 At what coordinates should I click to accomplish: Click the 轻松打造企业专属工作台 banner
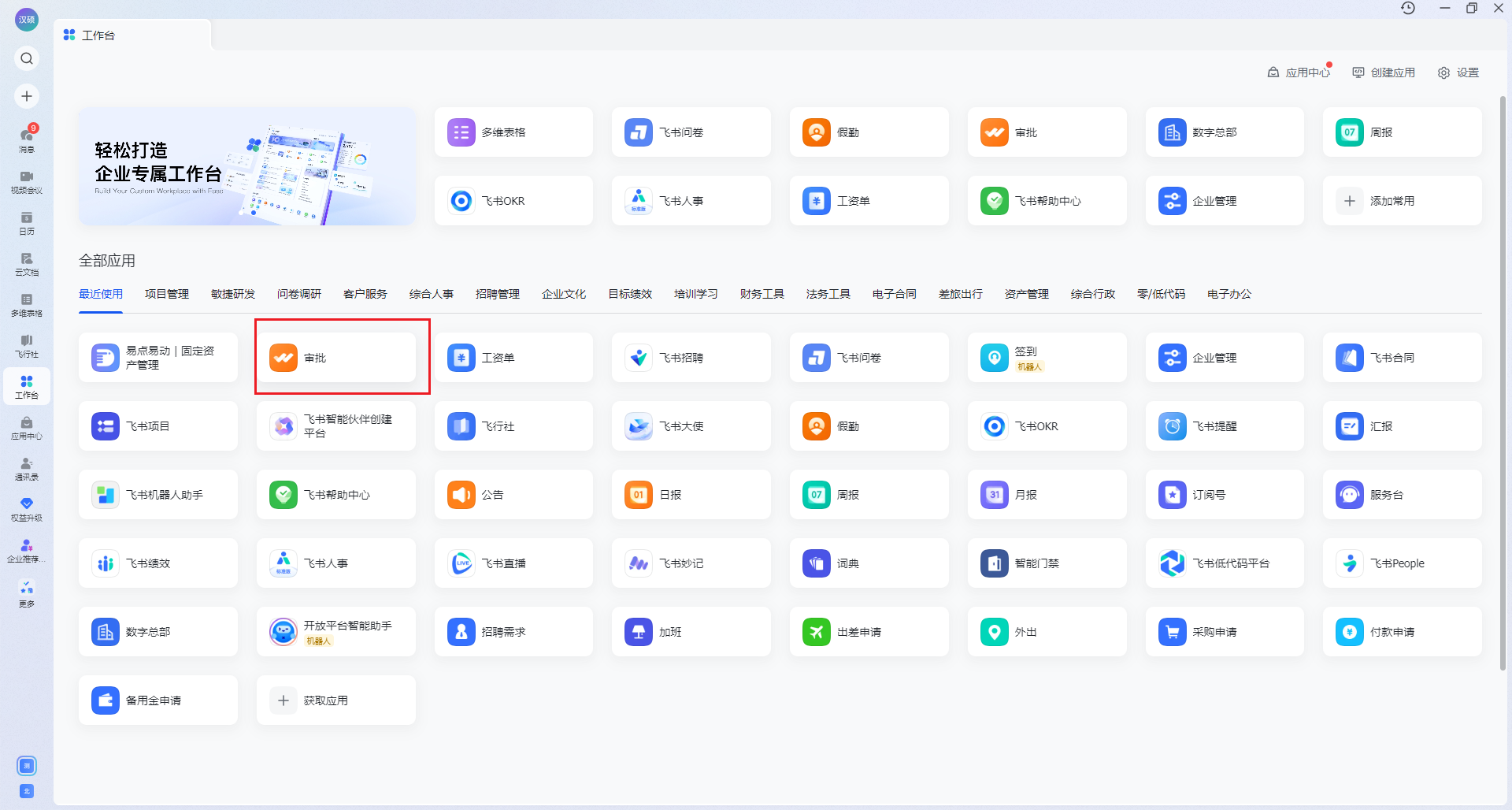pyautogui.click(x=247, y=166)
